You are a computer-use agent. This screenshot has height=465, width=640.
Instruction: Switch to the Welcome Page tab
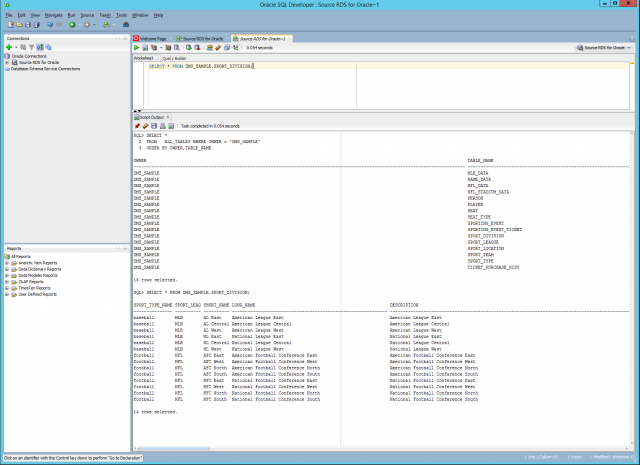[151, 39]
